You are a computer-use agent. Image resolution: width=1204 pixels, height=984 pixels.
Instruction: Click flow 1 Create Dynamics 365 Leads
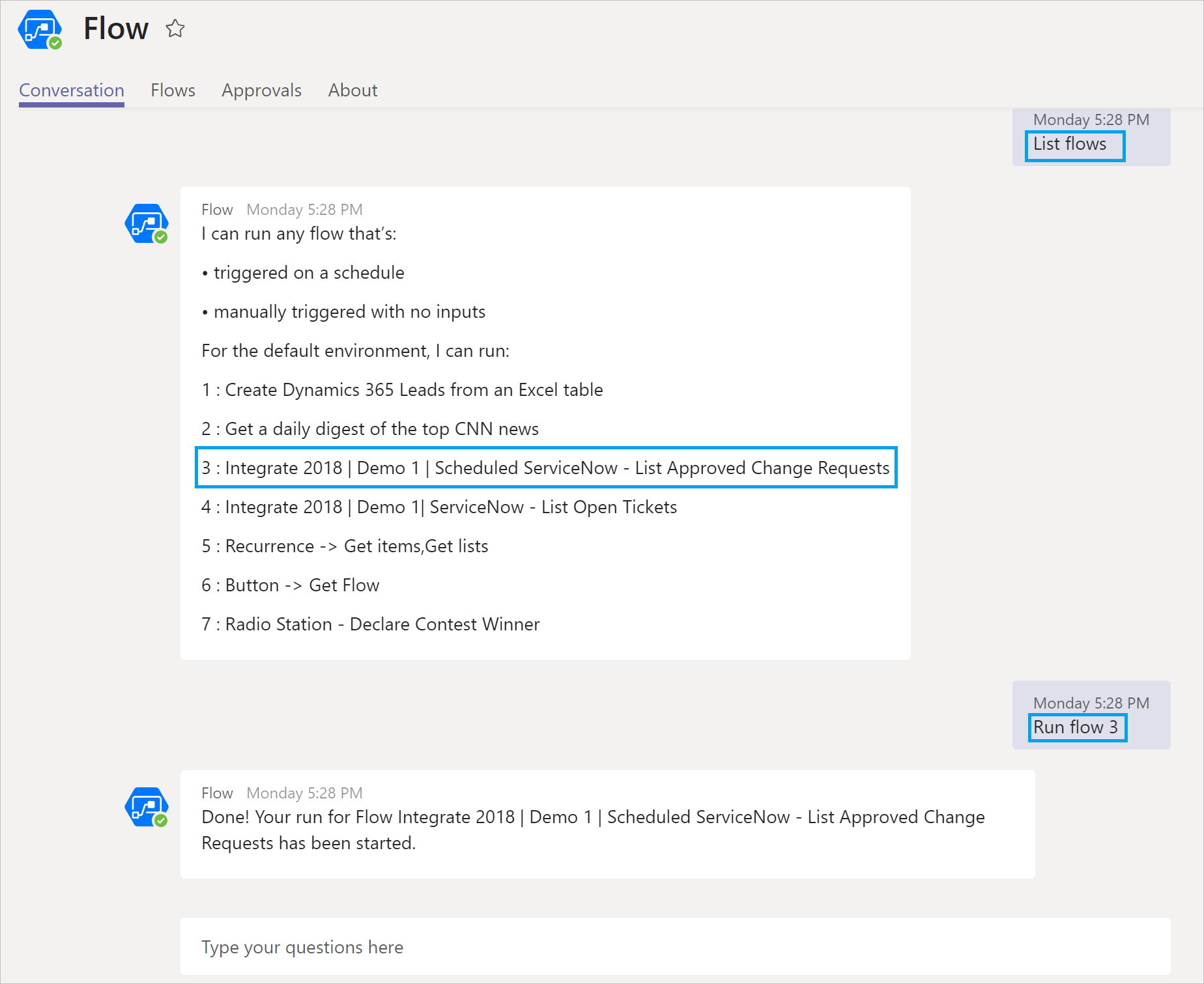coord(402,389)
